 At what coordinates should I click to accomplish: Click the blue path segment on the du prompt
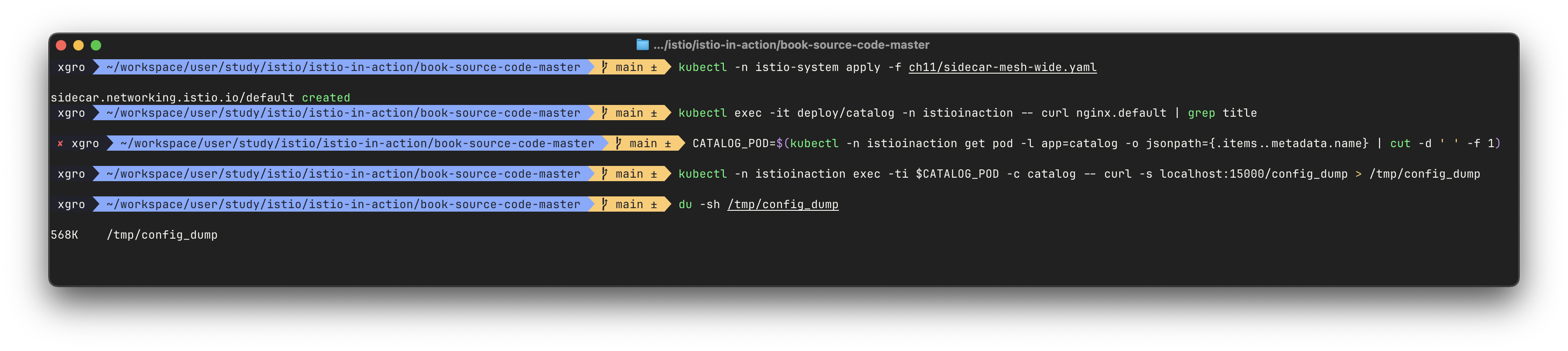[x=343, y=204]
